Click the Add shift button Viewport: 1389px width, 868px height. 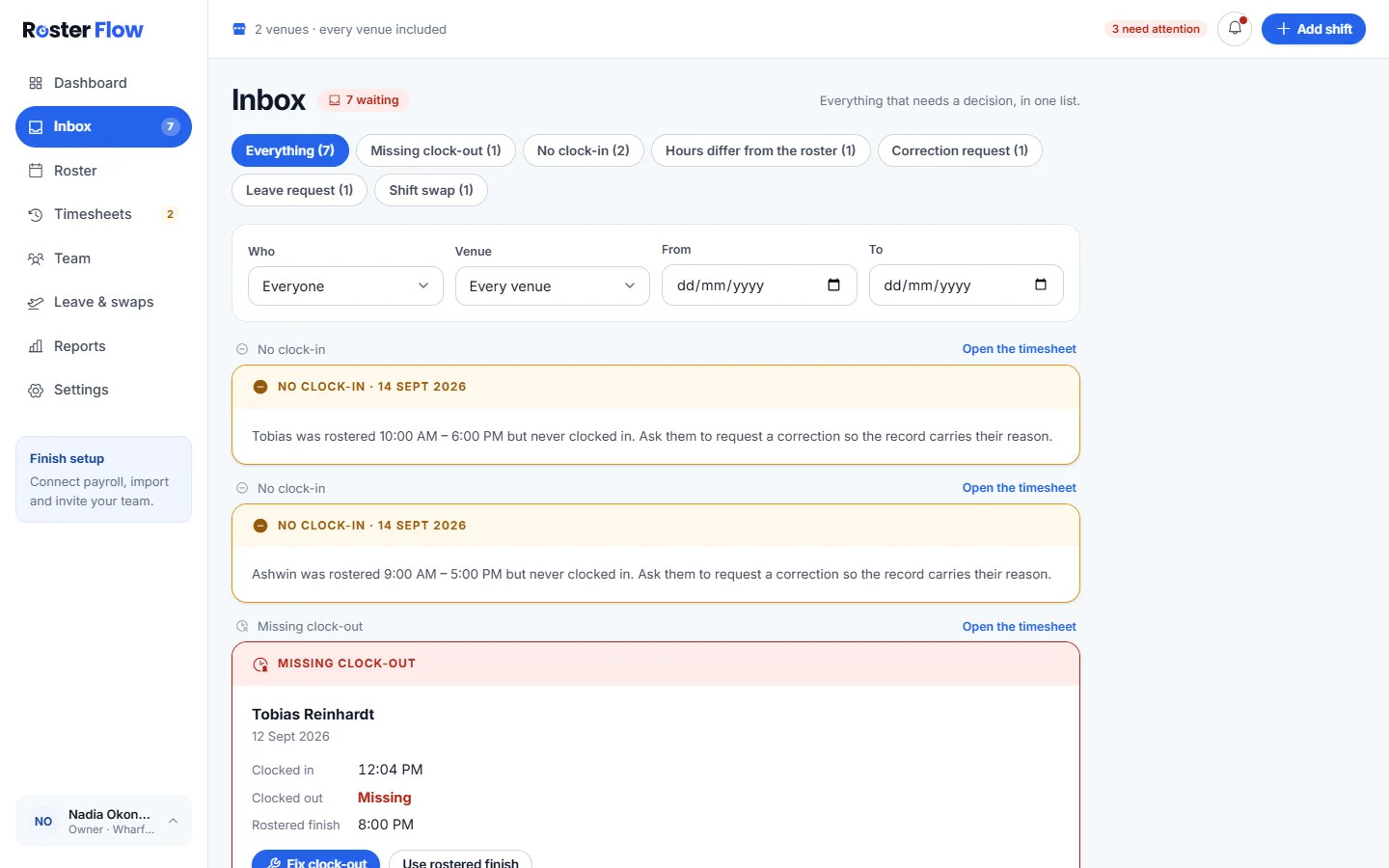(1314, 29)
